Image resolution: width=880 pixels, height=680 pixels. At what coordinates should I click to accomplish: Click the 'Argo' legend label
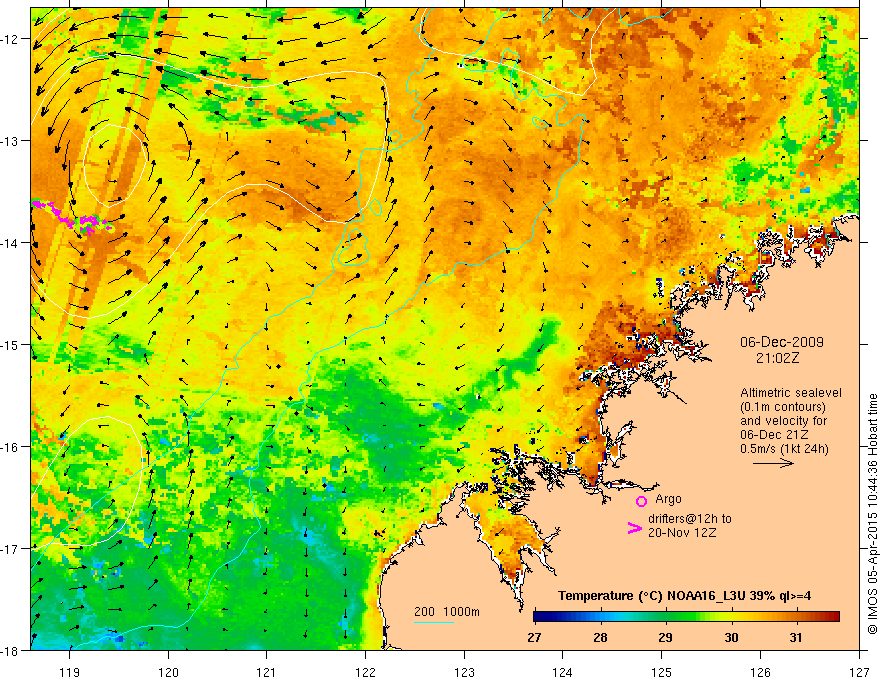coord(668,499)
